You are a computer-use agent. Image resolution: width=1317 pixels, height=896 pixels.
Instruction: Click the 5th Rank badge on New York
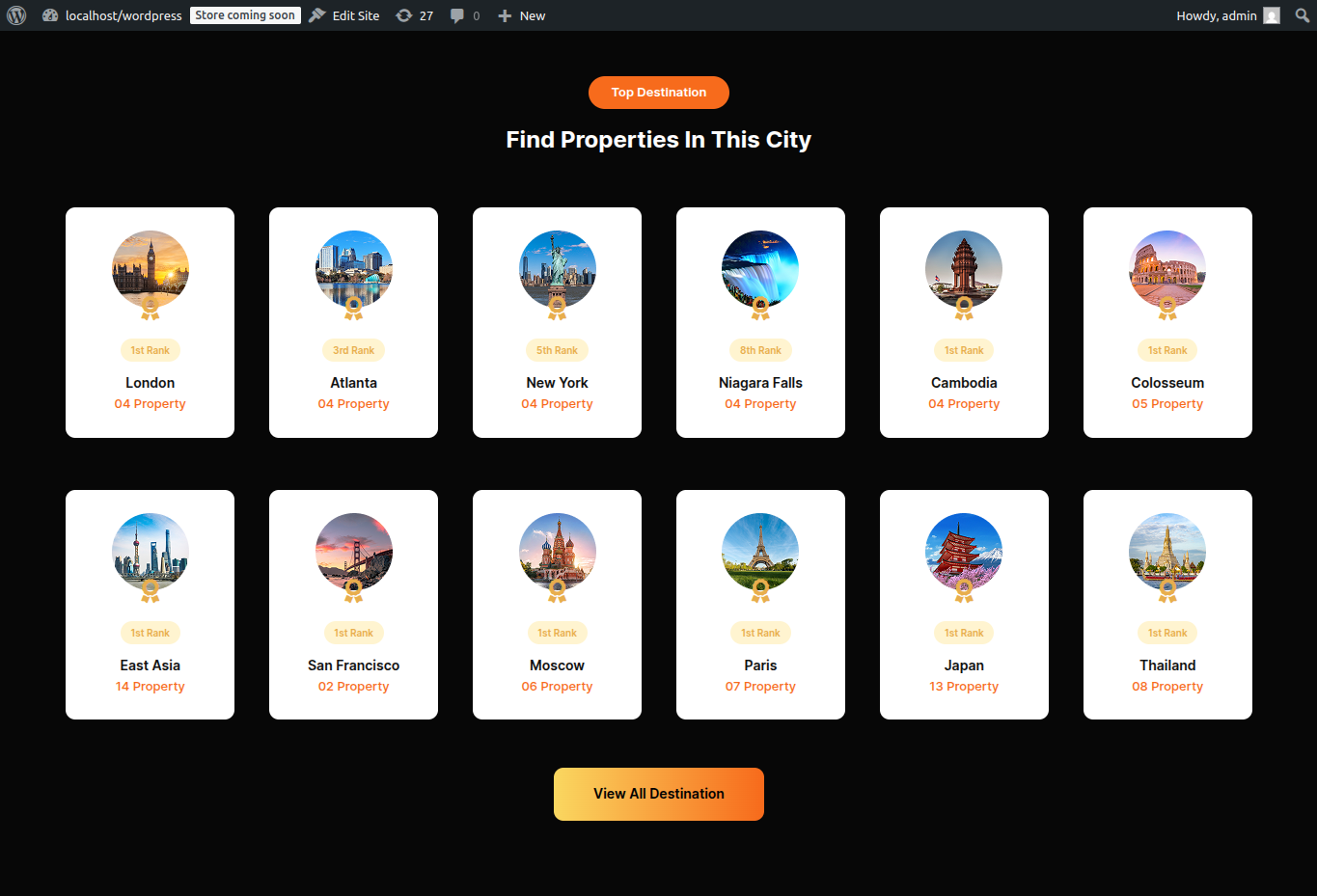(x=558, y=350)
